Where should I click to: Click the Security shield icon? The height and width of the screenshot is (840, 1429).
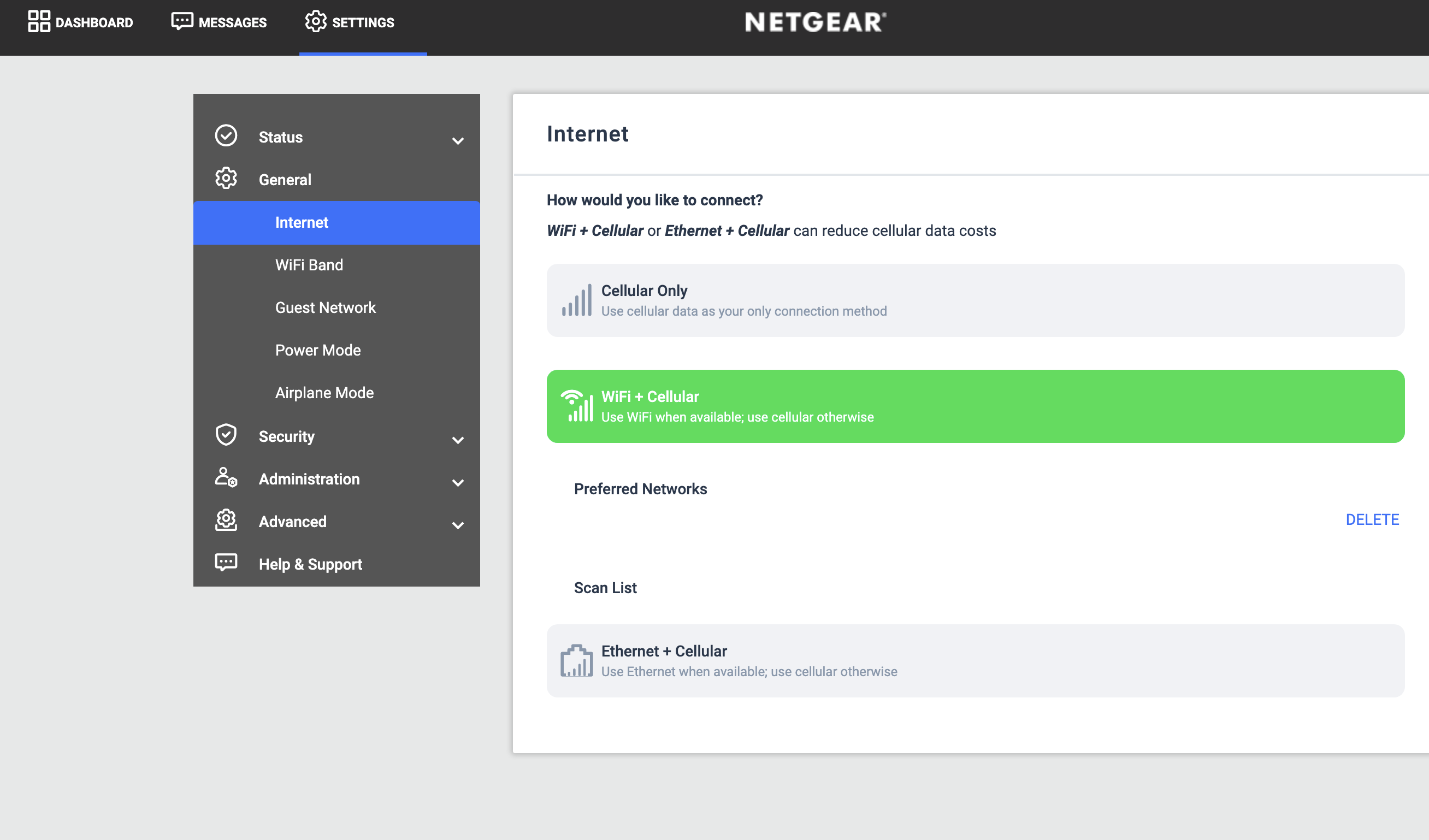(x=226, y=435)
